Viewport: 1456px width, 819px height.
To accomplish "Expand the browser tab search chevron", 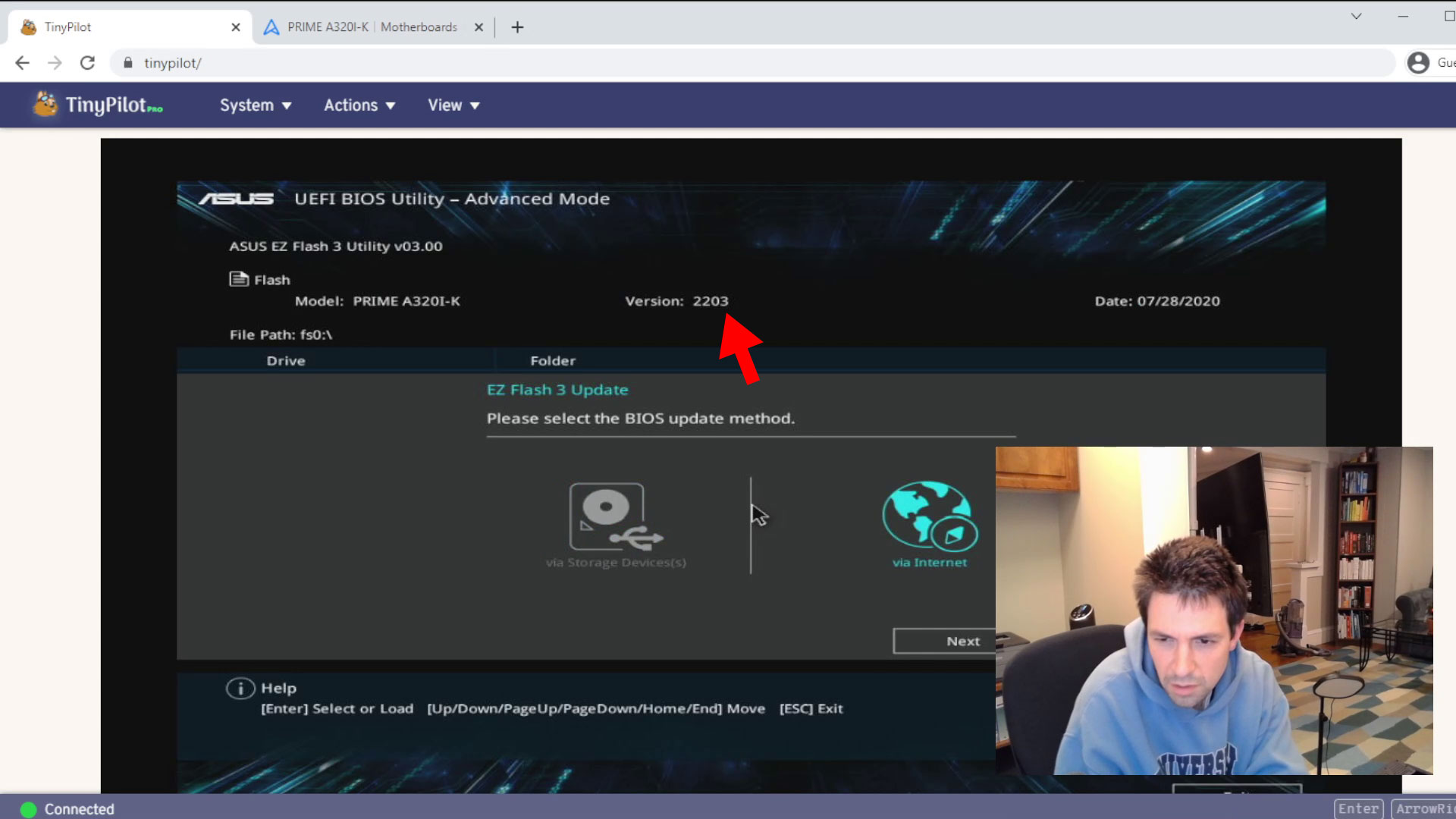I will click(1356, 16).
